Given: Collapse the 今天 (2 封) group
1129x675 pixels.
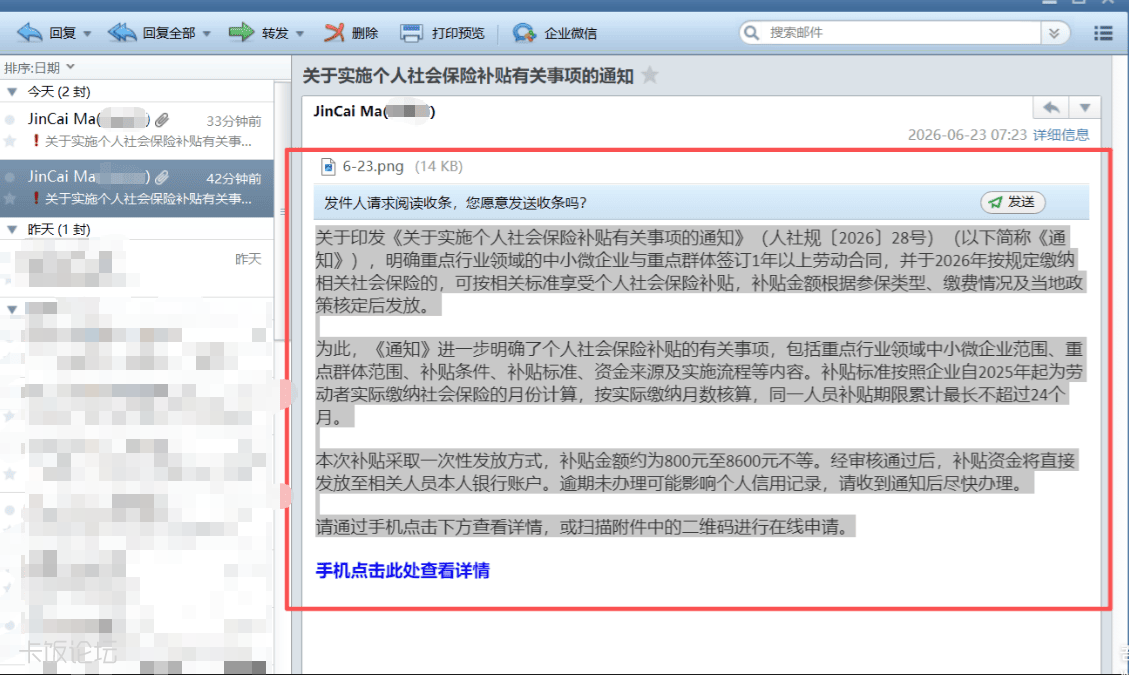Looking at the screenshot, I should [12, 91].
